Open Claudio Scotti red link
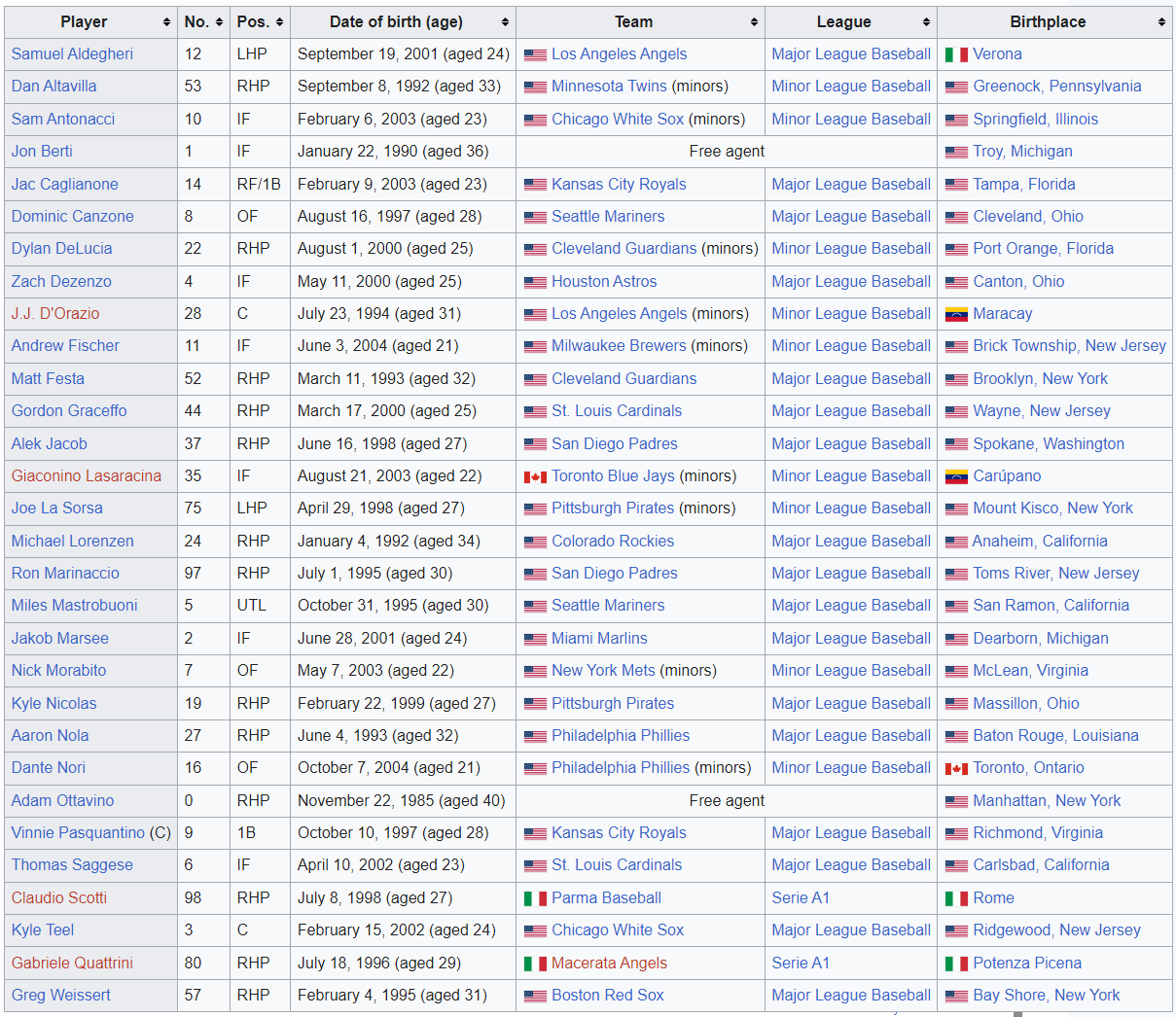Image resolution: width=1176 pixels, height=1017 pixels. (59, 898)
